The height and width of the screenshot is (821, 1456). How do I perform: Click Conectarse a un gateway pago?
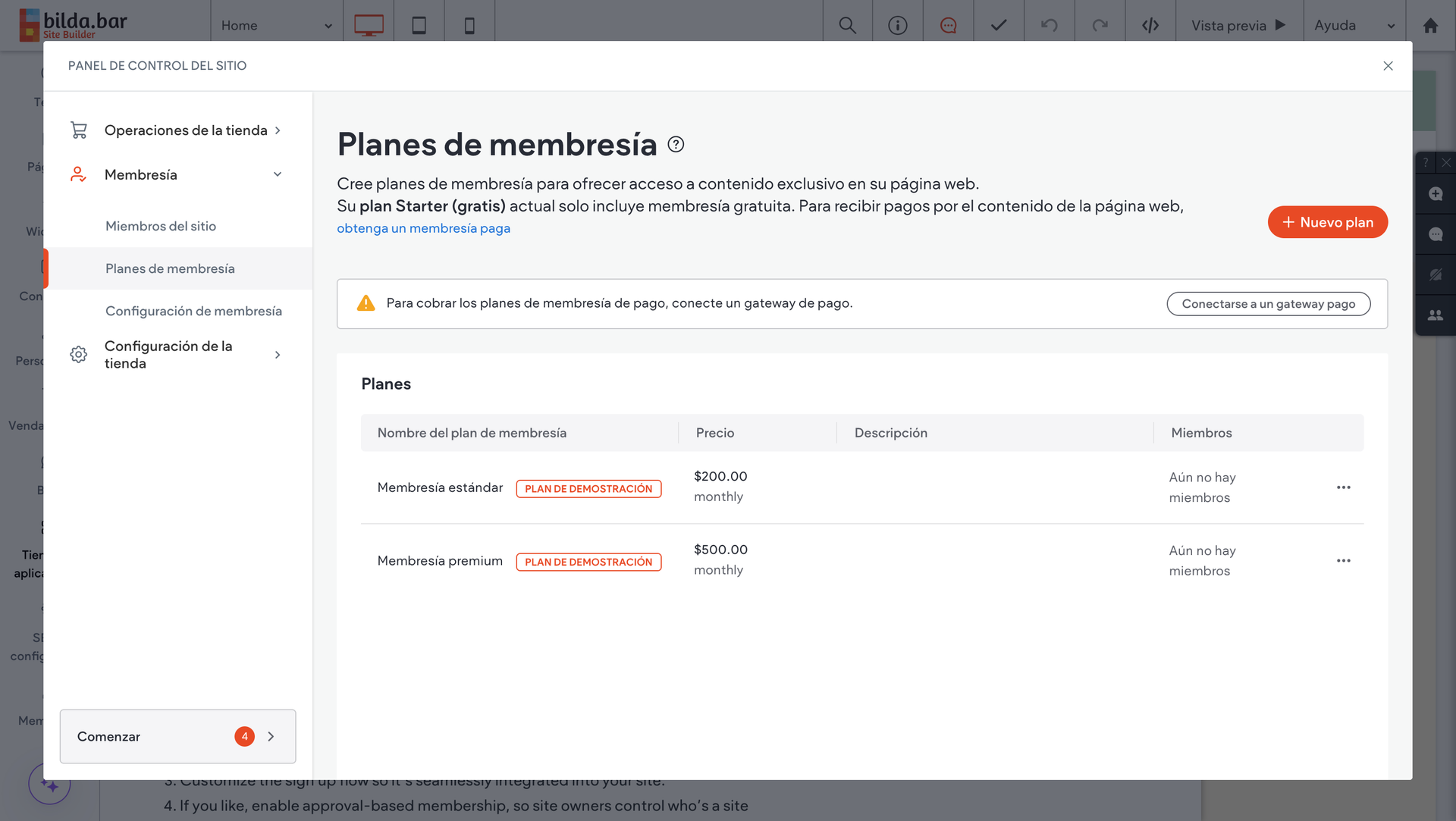(1268, 304)
